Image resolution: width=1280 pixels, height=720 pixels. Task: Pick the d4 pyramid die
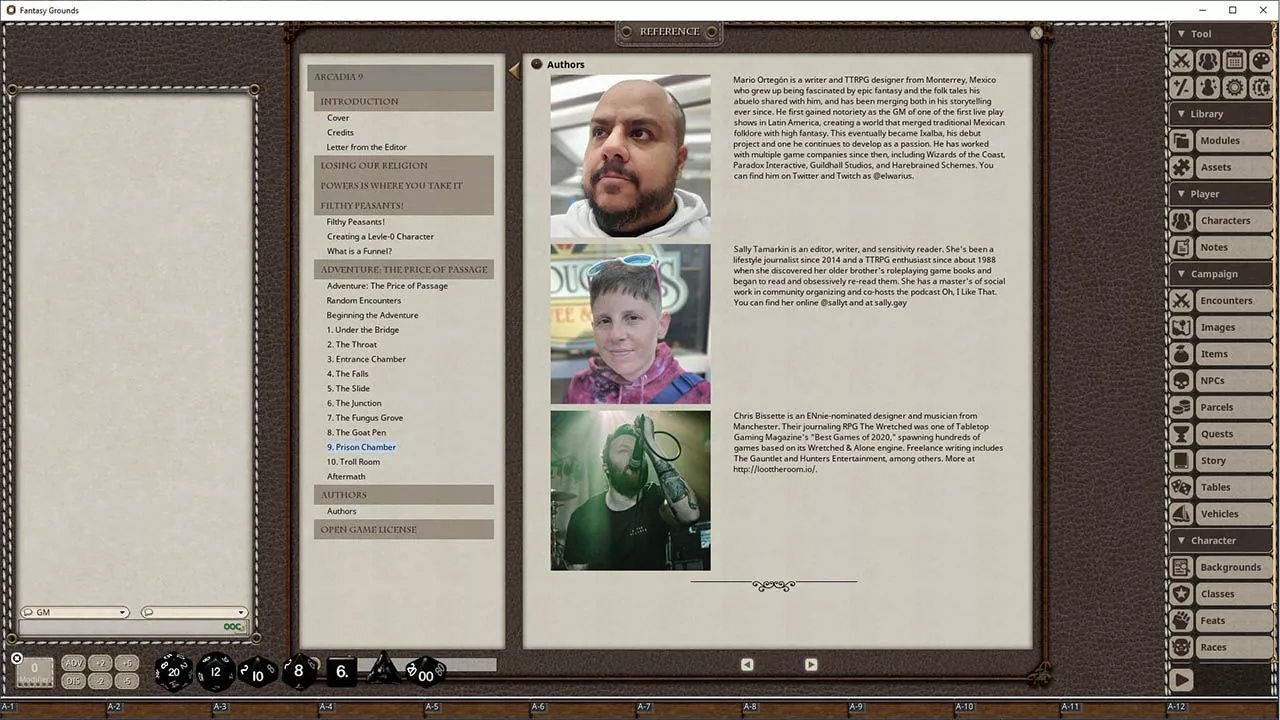point(382,669)
